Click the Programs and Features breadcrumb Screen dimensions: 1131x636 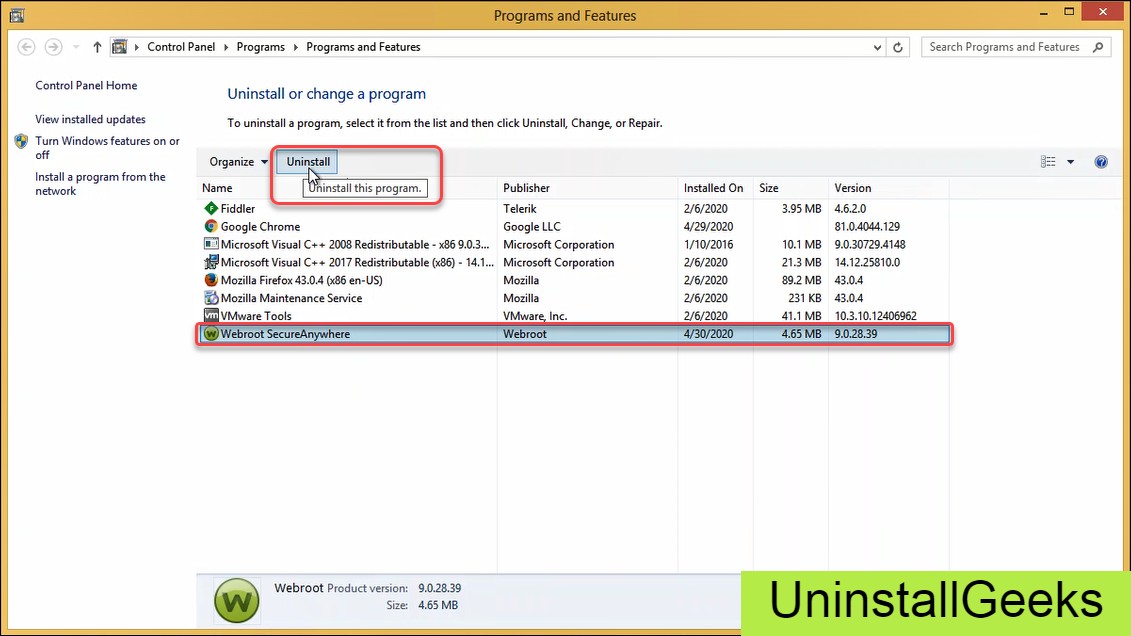coord(364,47)
